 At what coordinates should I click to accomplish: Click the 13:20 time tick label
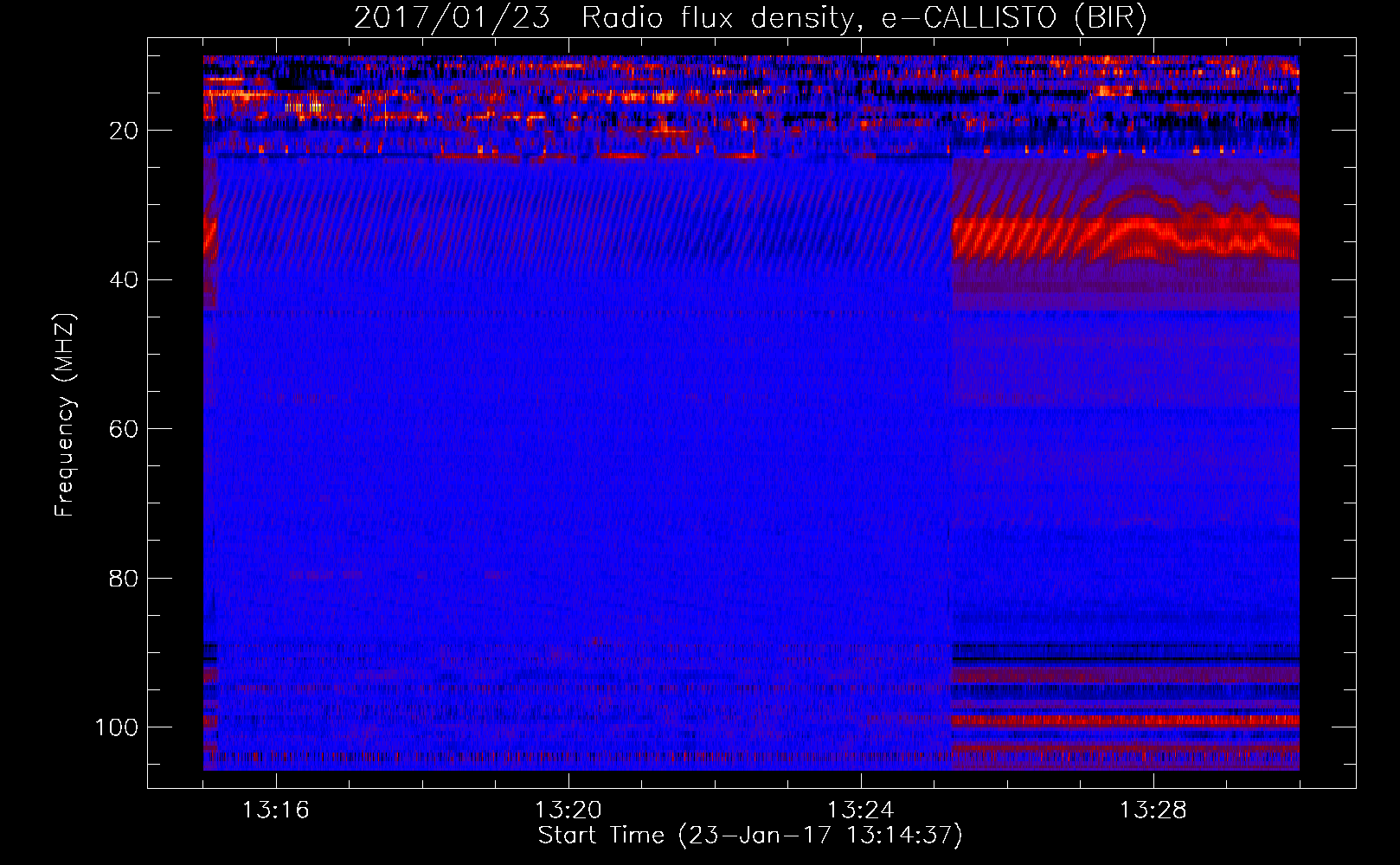pos(568,811)
